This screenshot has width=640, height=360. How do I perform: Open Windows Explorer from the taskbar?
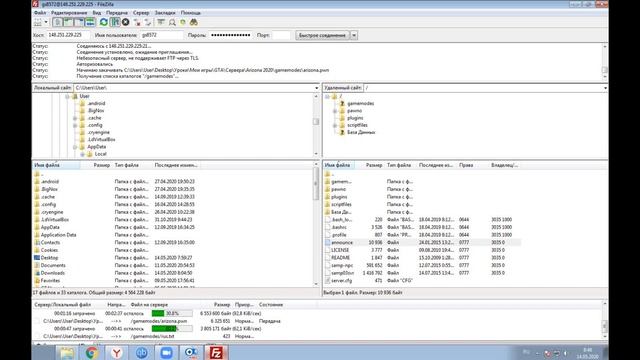(x=67, y=353)
